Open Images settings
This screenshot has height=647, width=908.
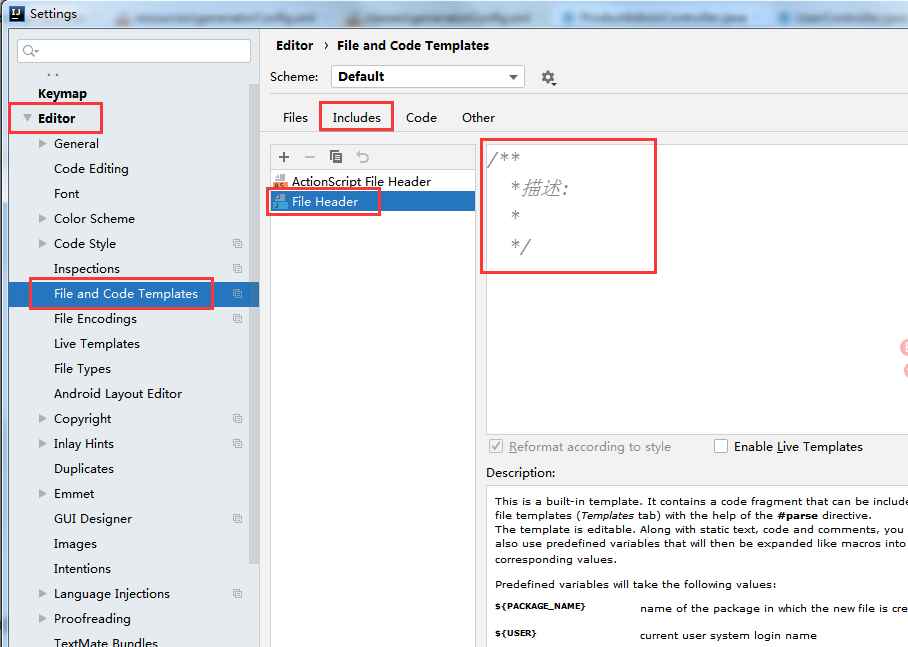tap(75, 544)
